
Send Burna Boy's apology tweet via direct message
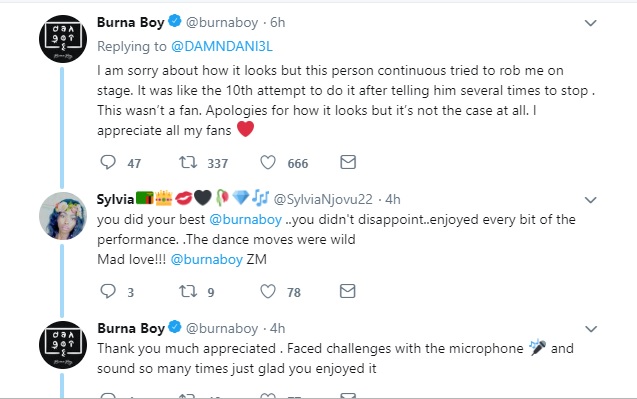pyautogui.click(x=348, y=162)
